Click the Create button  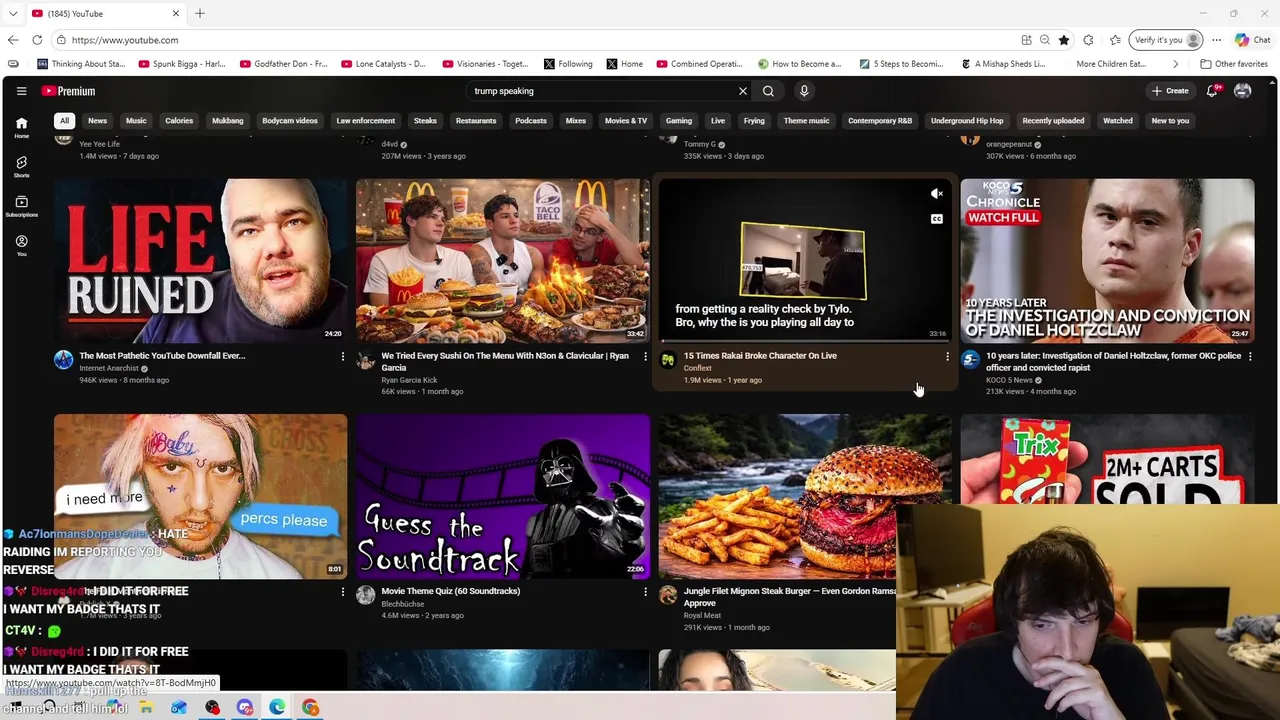tap(1170, 91)
